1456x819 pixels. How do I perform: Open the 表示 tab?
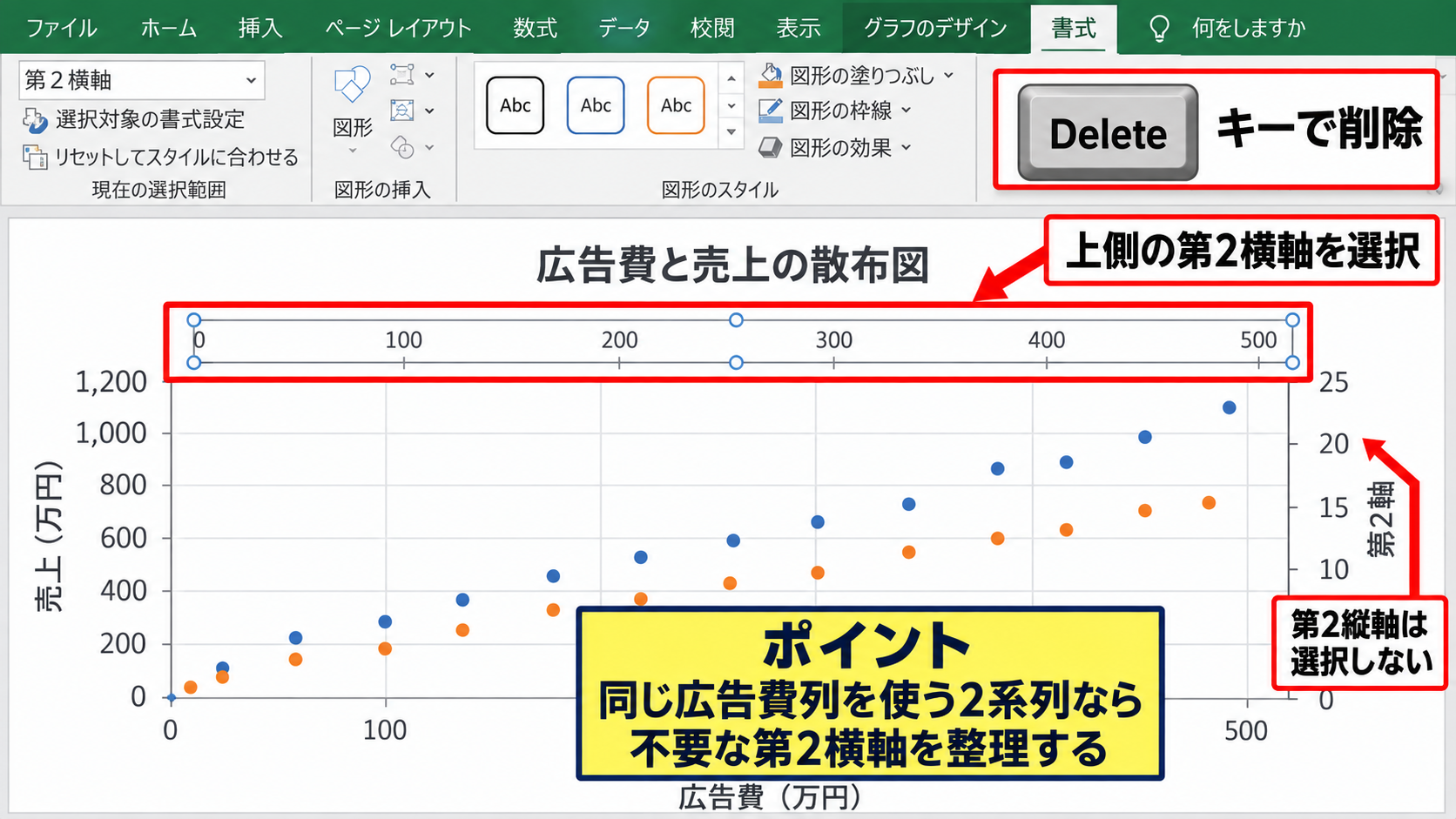799,28
